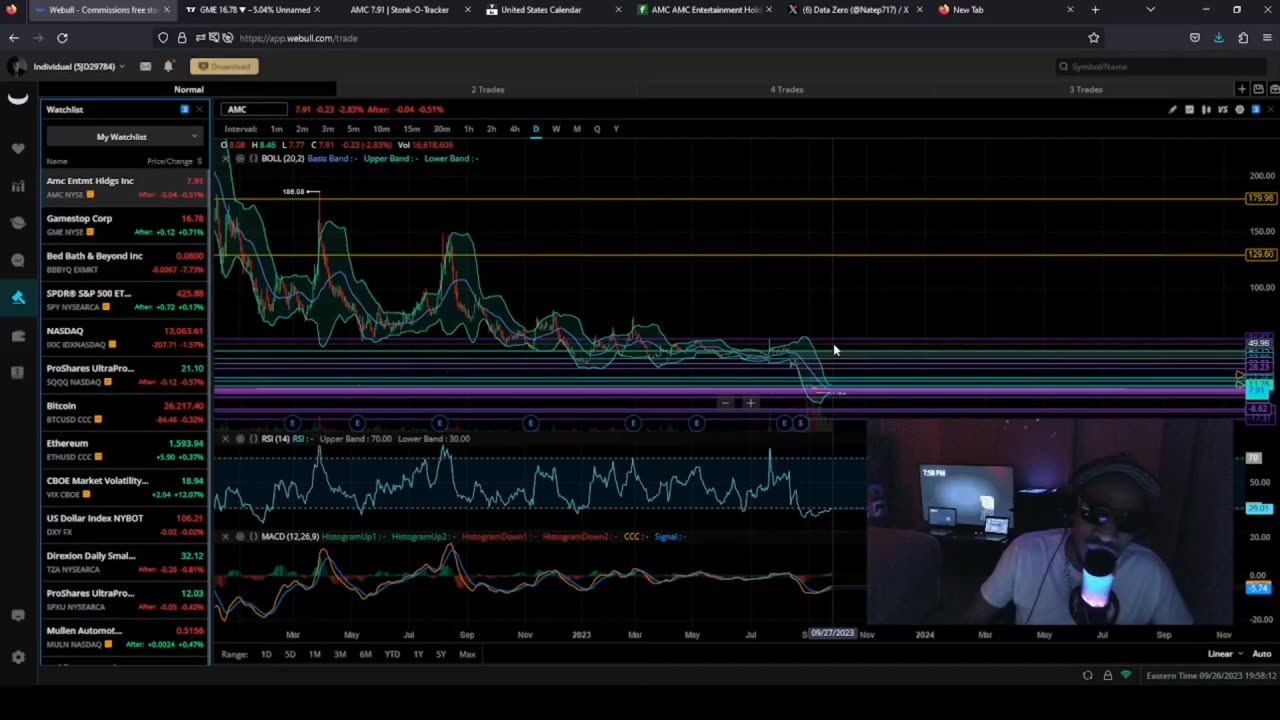The height and width of the screenshot is (720, 1280).
Task: Zoom out chart with minus button
Action: pyautogui.click(x=726, y=403)
